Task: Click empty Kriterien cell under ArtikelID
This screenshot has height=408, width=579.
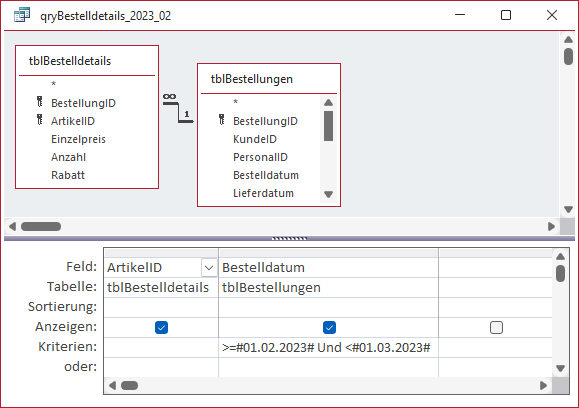Action: coord(161,347)
